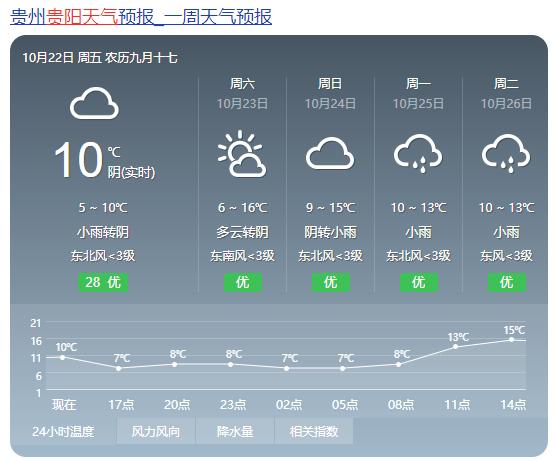Screen dimensions: 554x461
Task: Click the 23点 axis label
Action: point(233,404)
